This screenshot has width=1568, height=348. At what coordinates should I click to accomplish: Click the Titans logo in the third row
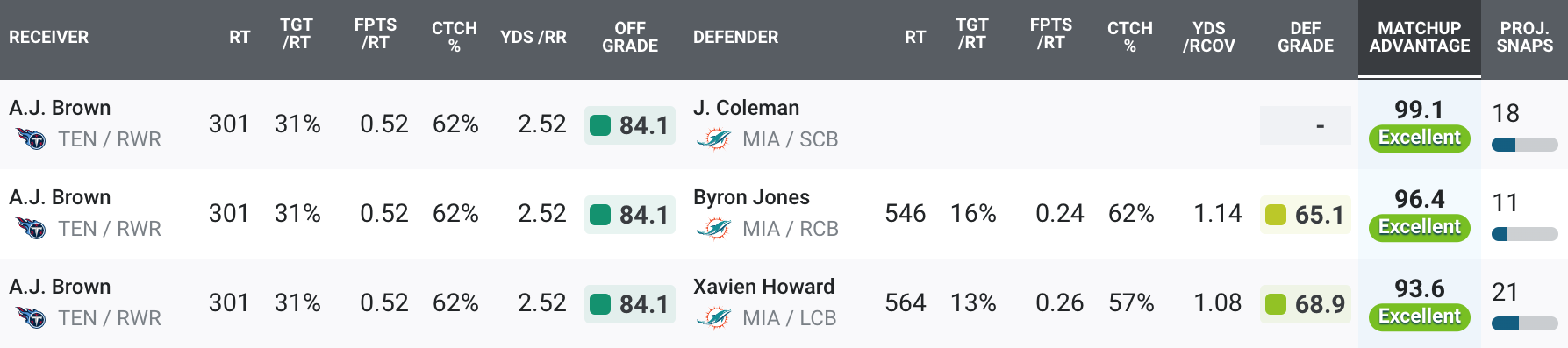click(x=32, y=317)
